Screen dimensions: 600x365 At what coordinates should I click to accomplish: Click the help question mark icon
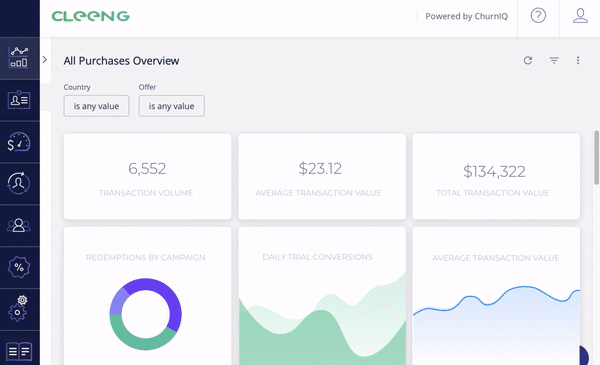pyautogui.click(x=538, y=16)
